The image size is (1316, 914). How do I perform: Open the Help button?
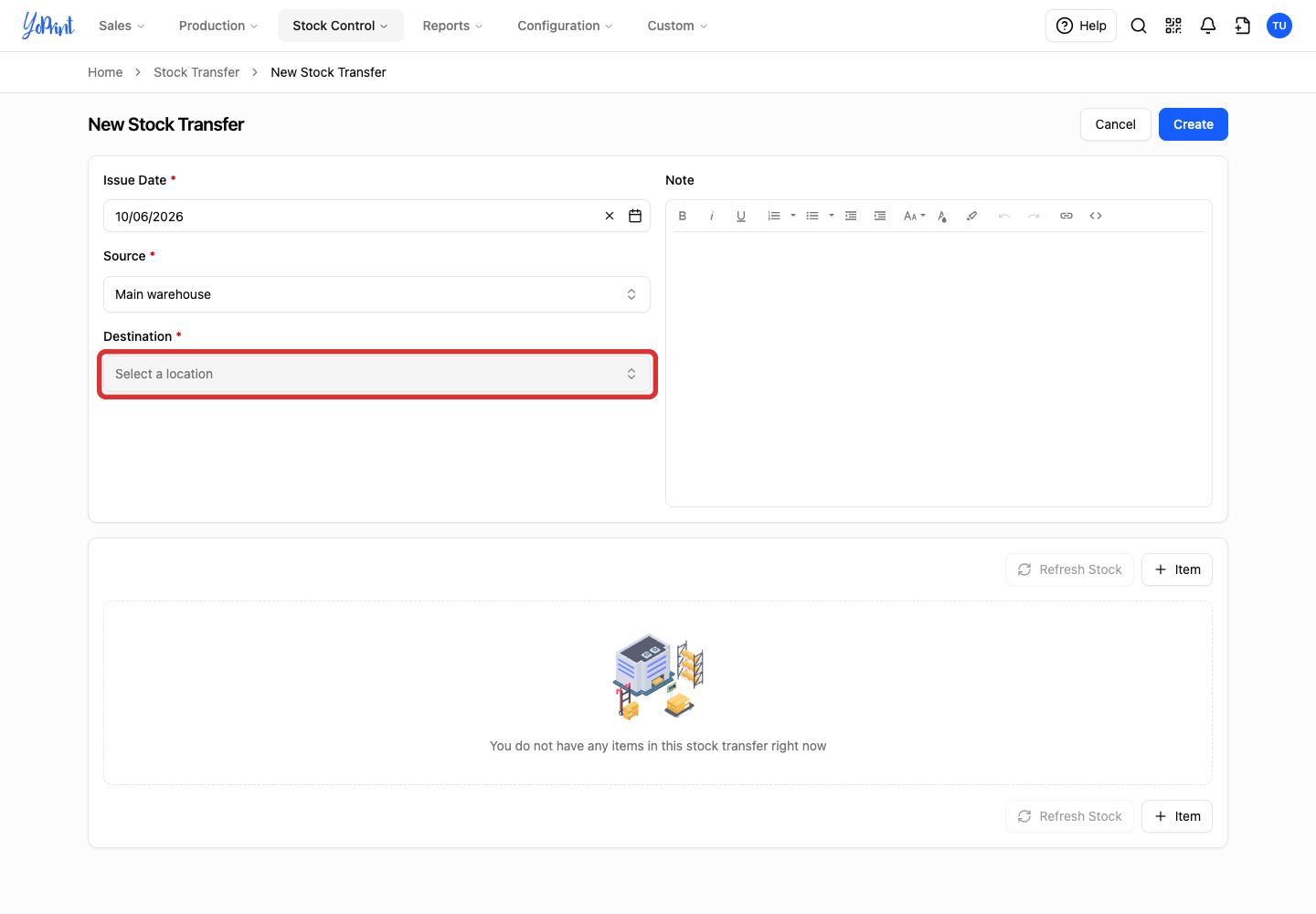click(x=1081, y=26)
